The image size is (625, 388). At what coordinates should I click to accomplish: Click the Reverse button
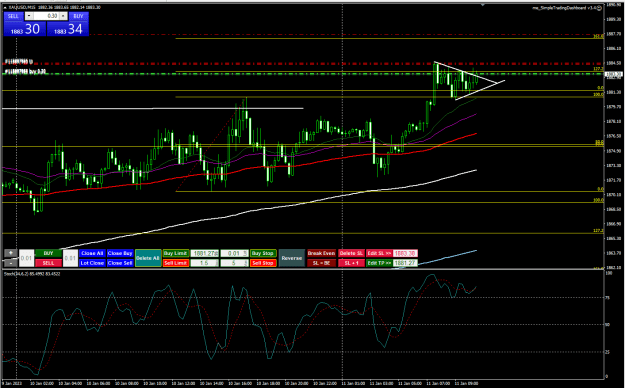click(291, 258)
